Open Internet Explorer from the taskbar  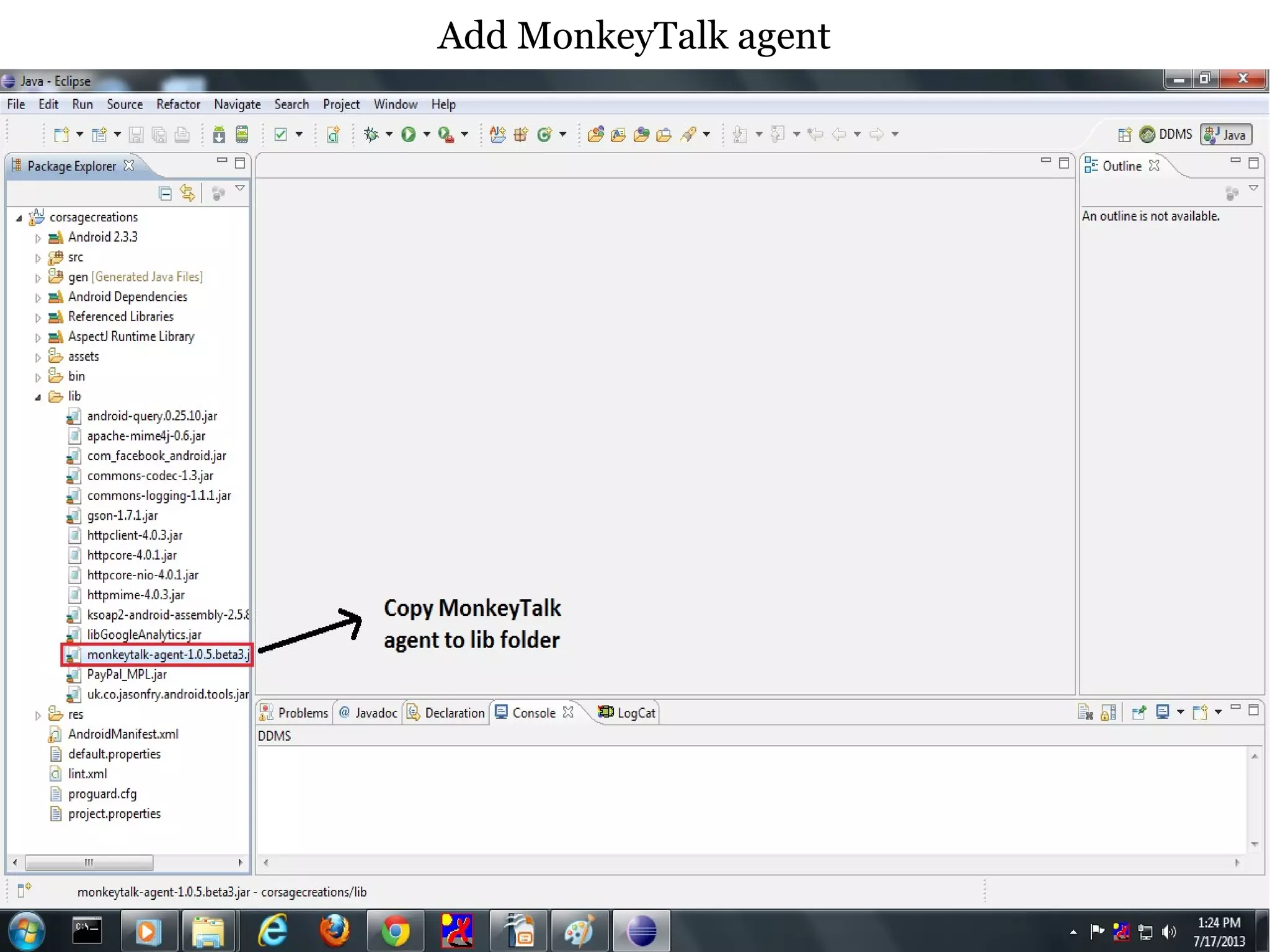(x=273, y=930)
